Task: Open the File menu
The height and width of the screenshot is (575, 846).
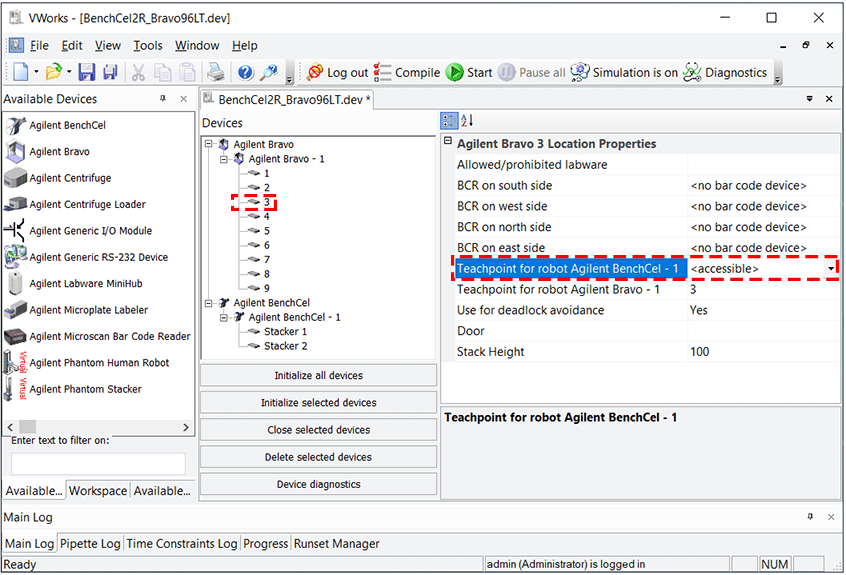Action: click(39, 46)
